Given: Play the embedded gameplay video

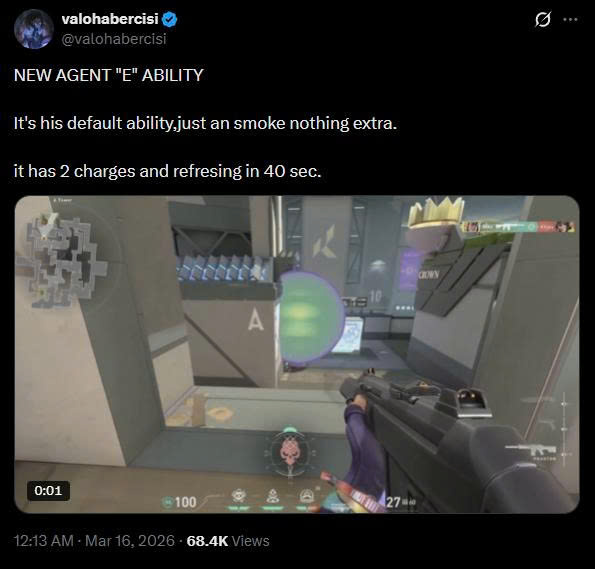Looking at the screenshot, I should coord(297,354).
